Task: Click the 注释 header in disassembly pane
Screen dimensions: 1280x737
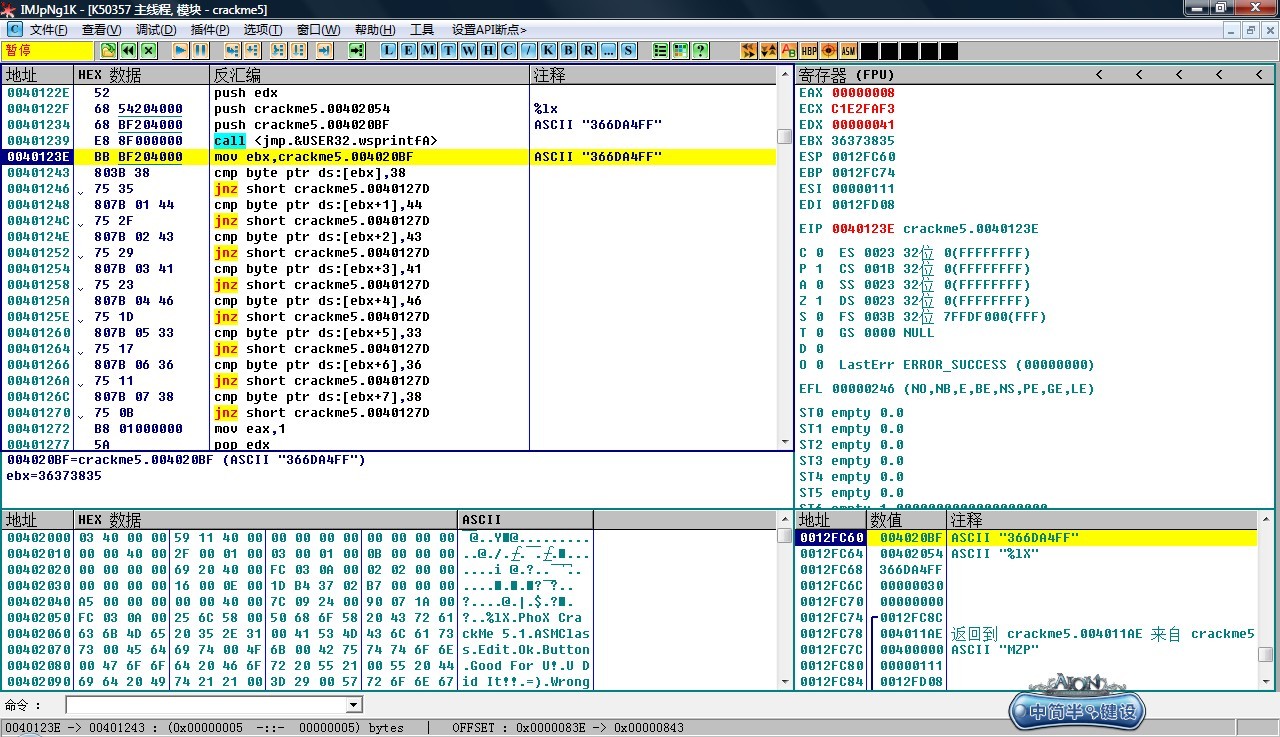Action: (x=654, y=75)
